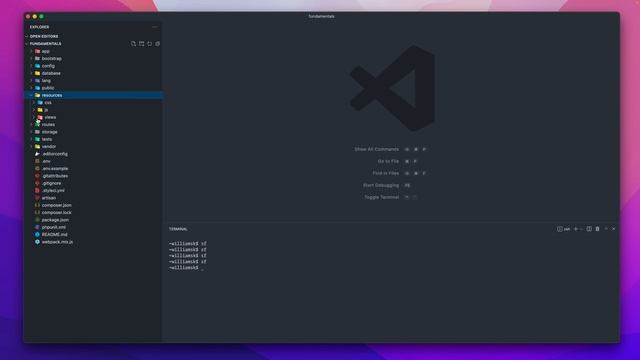Collapse all folders in Explorer
640x360 pixels.
click(x=158, y=44)
